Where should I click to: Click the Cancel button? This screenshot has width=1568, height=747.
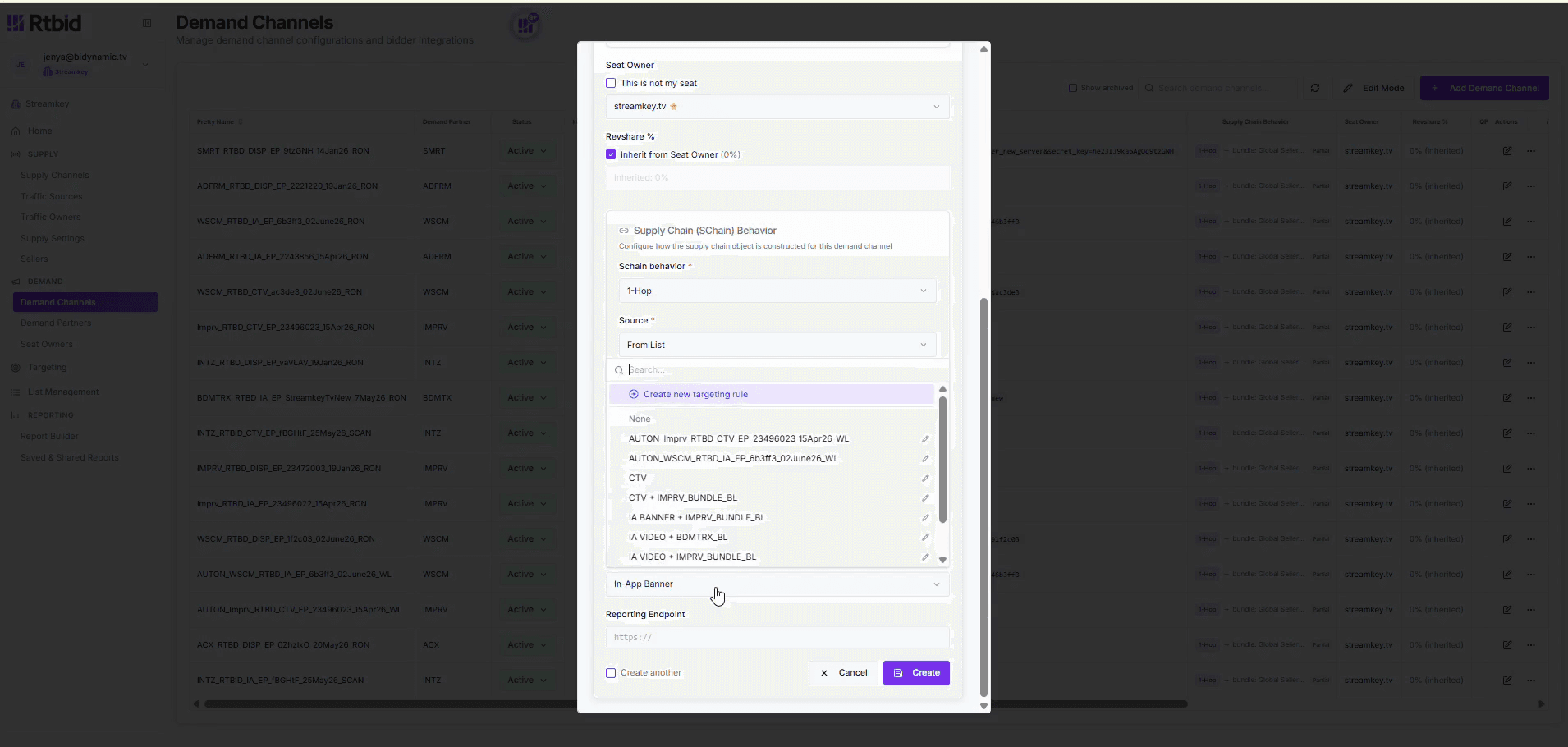coord(843,673)
